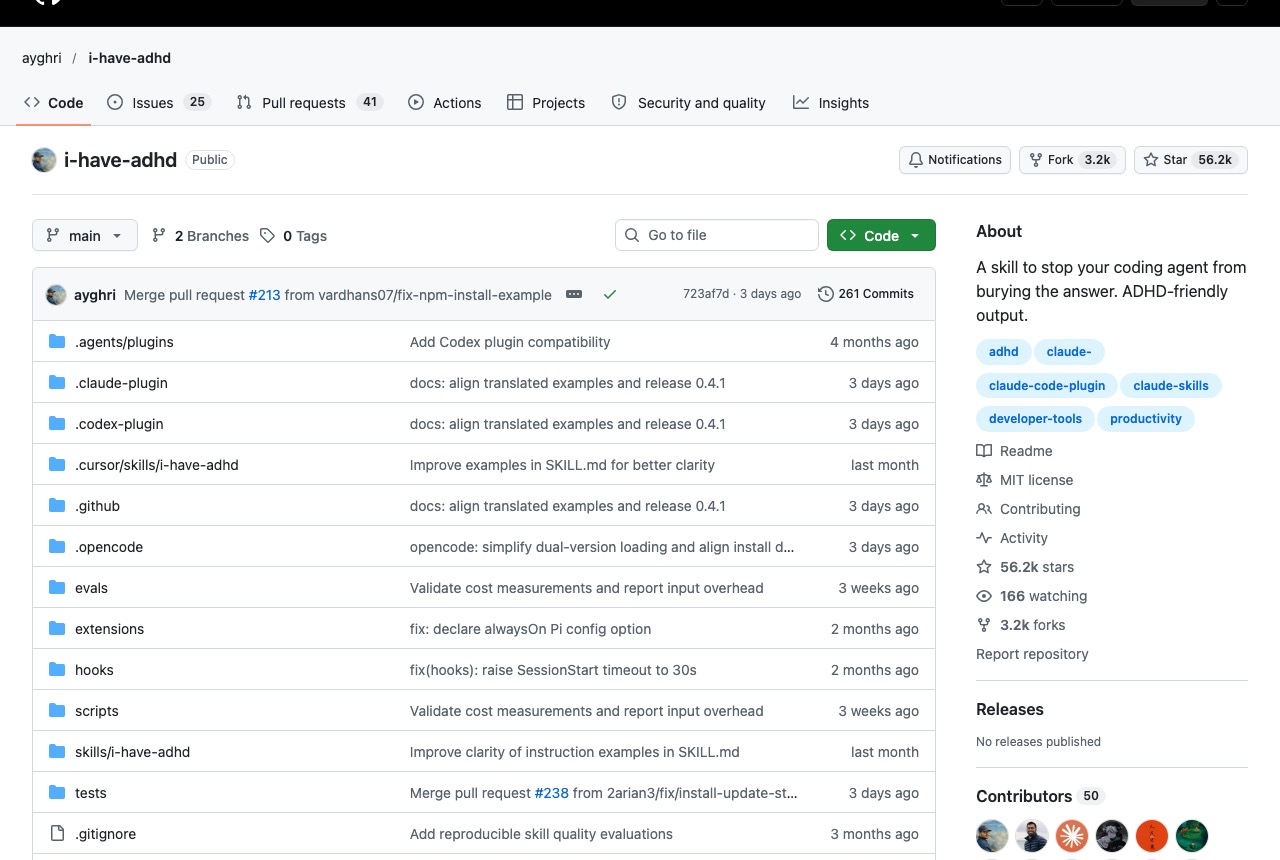Screen dimensions: 1280x860
Task: Click ayghri's avatar in latest commit row
Action: click(57, 295)
